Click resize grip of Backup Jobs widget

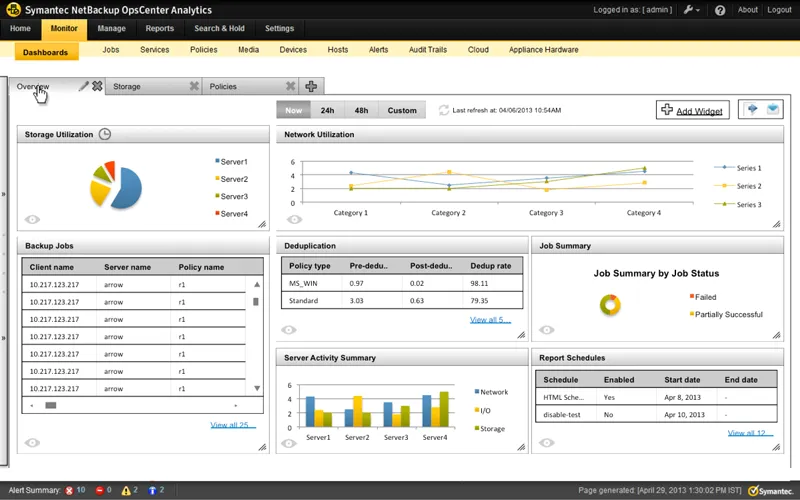pyautogui.click(x=262, y=447)
